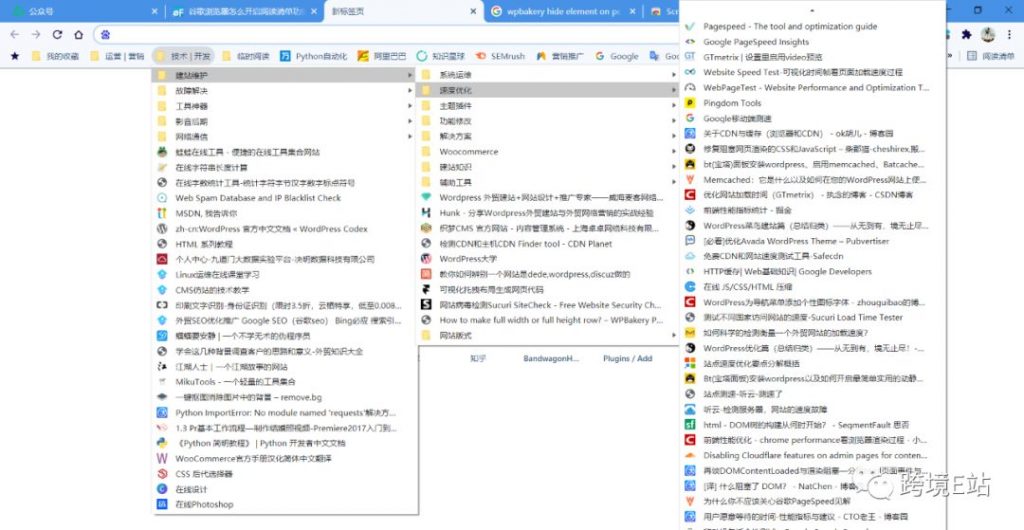Expand the 故障解决 submenu folder
1024x530 pixels.
285,91
